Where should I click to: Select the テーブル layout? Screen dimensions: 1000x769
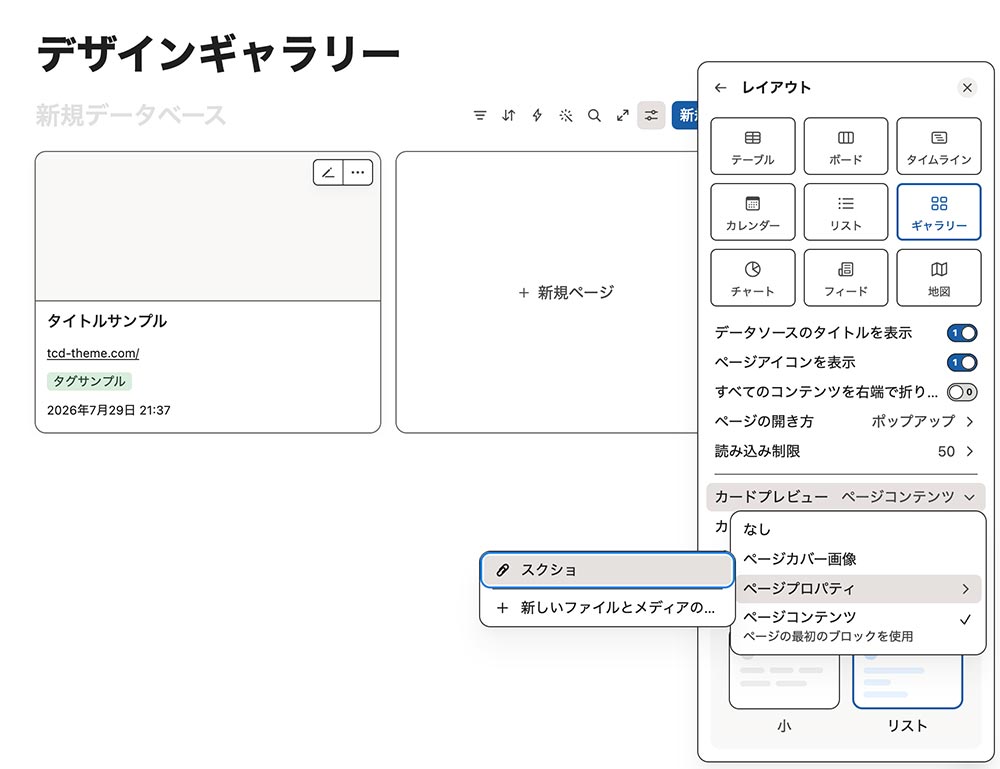click(753, 146)
